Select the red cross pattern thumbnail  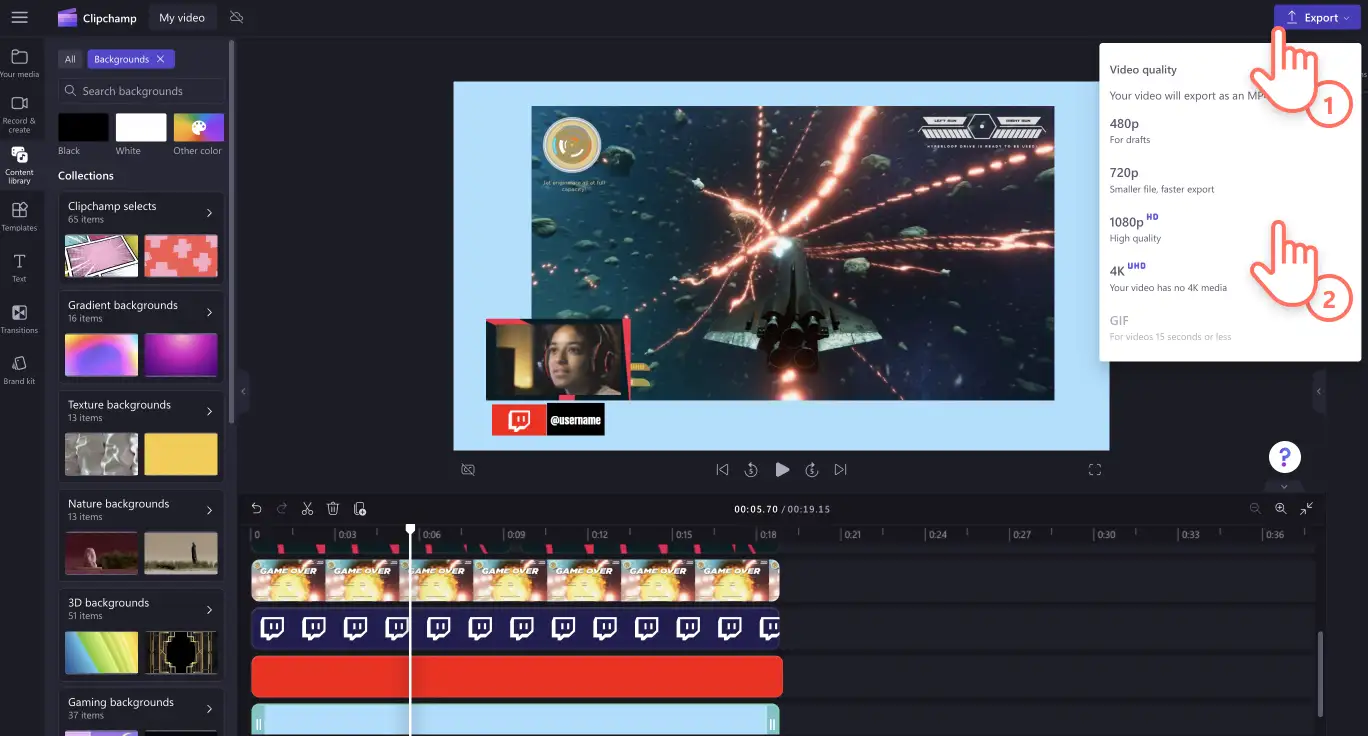coord(181,255)
